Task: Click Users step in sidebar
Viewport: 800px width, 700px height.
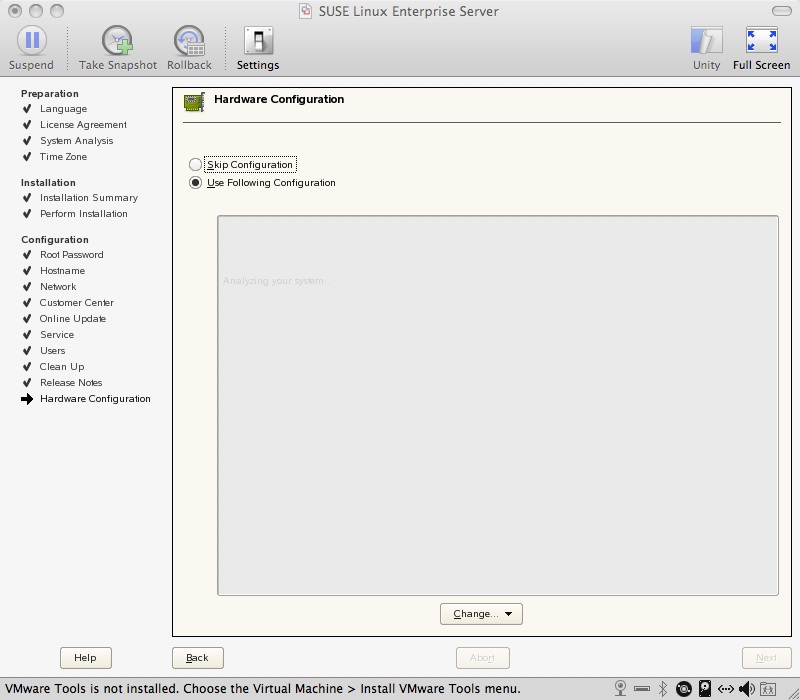Action: click(53, 351)
